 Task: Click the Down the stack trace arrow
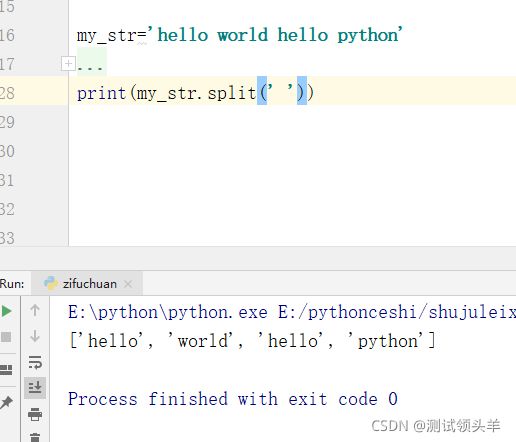(35, 336)
